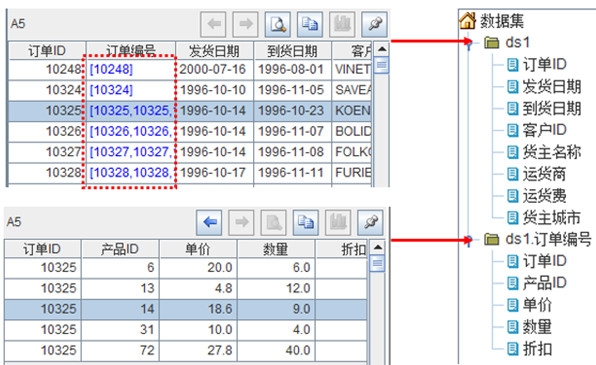This screenshot has height=365, width=596.
Task: Collapse the ds1.订单编号 tree node
Action: coord(469,240)
